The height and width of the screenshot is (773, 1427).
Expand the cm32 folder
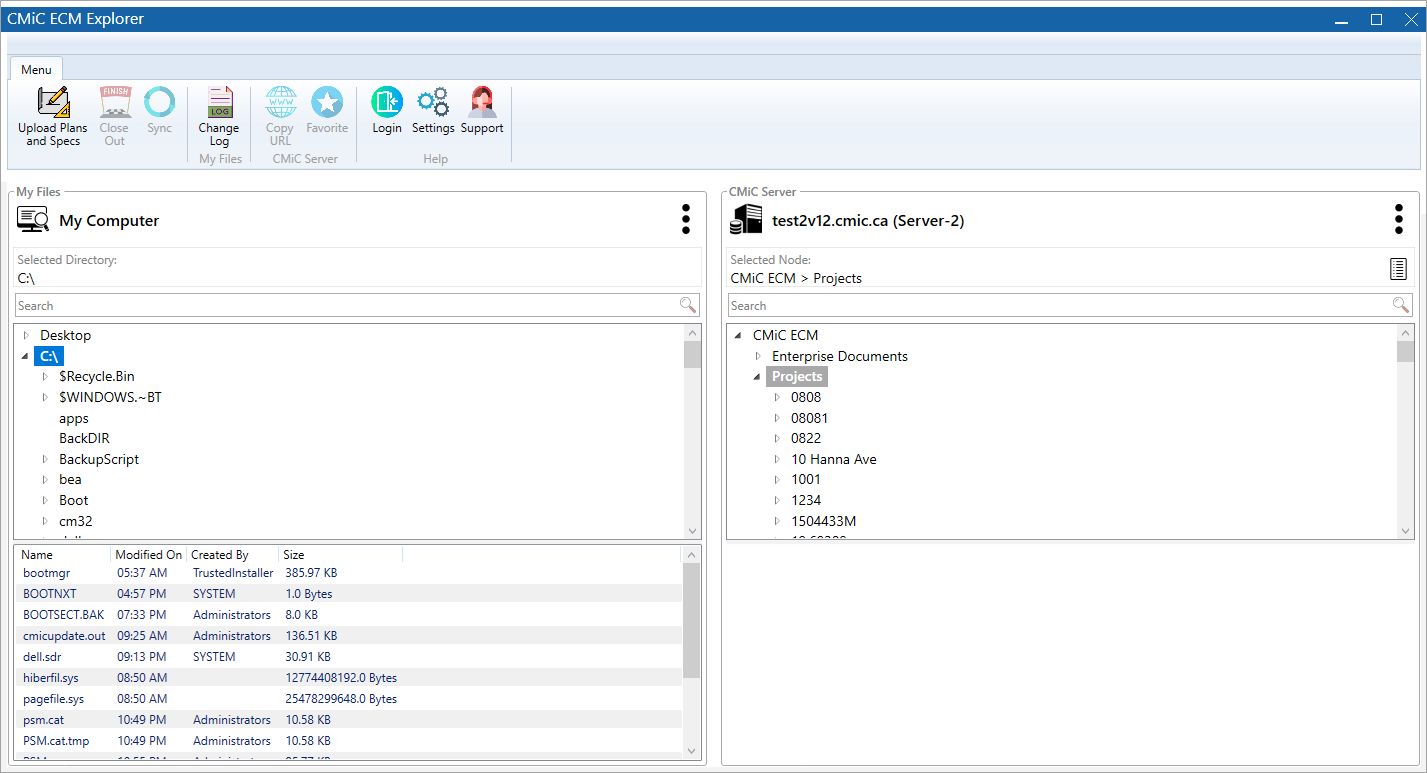46,521
